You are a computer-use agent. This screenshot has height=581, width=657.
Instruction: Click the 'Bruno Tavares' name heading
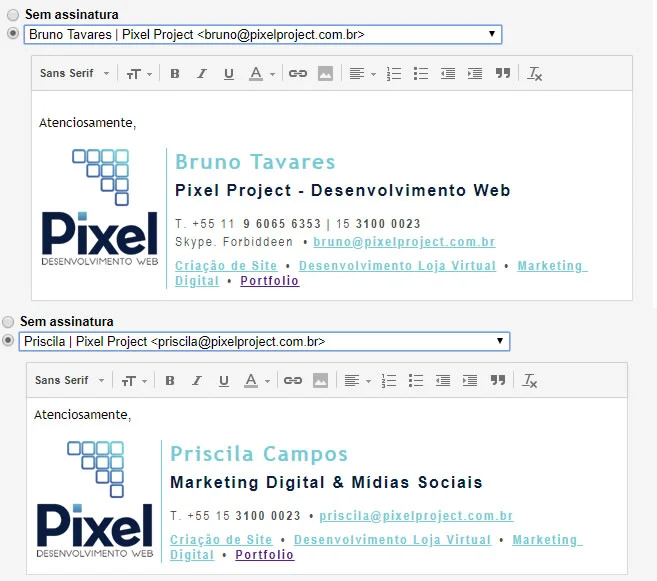coord(255,162)
